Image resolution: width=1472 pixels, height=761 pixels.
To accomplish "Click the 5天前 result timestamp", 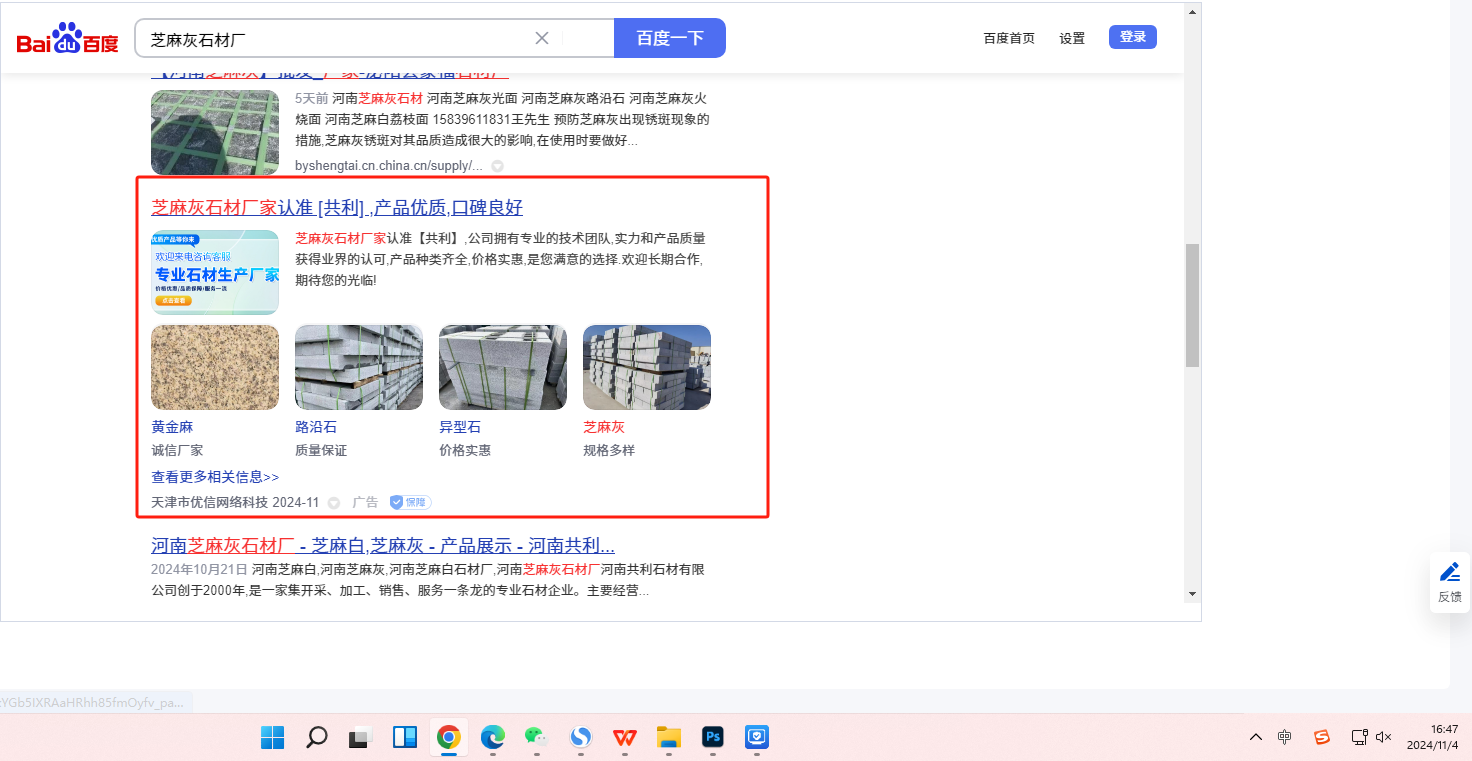I will pos(311,98).
